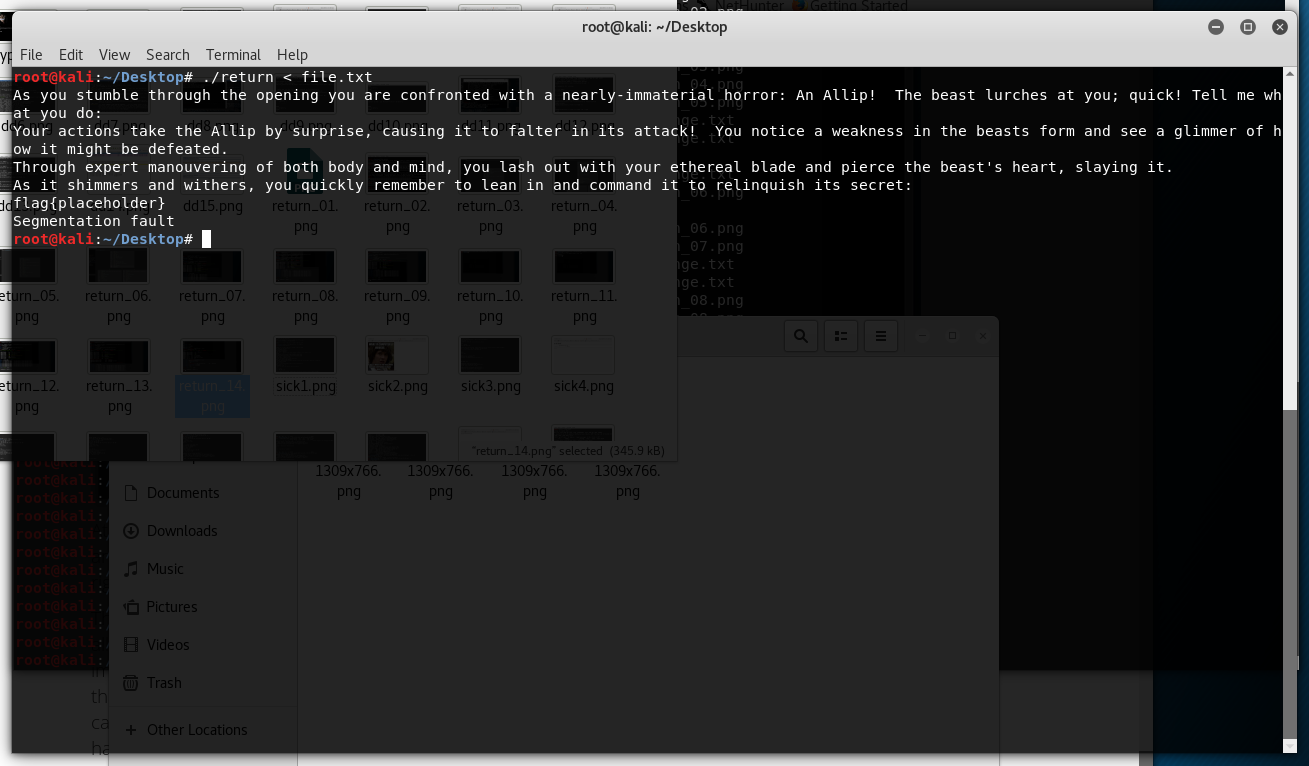Click Documents in the sidebar
1309x766 pixels.
(182, 493)
